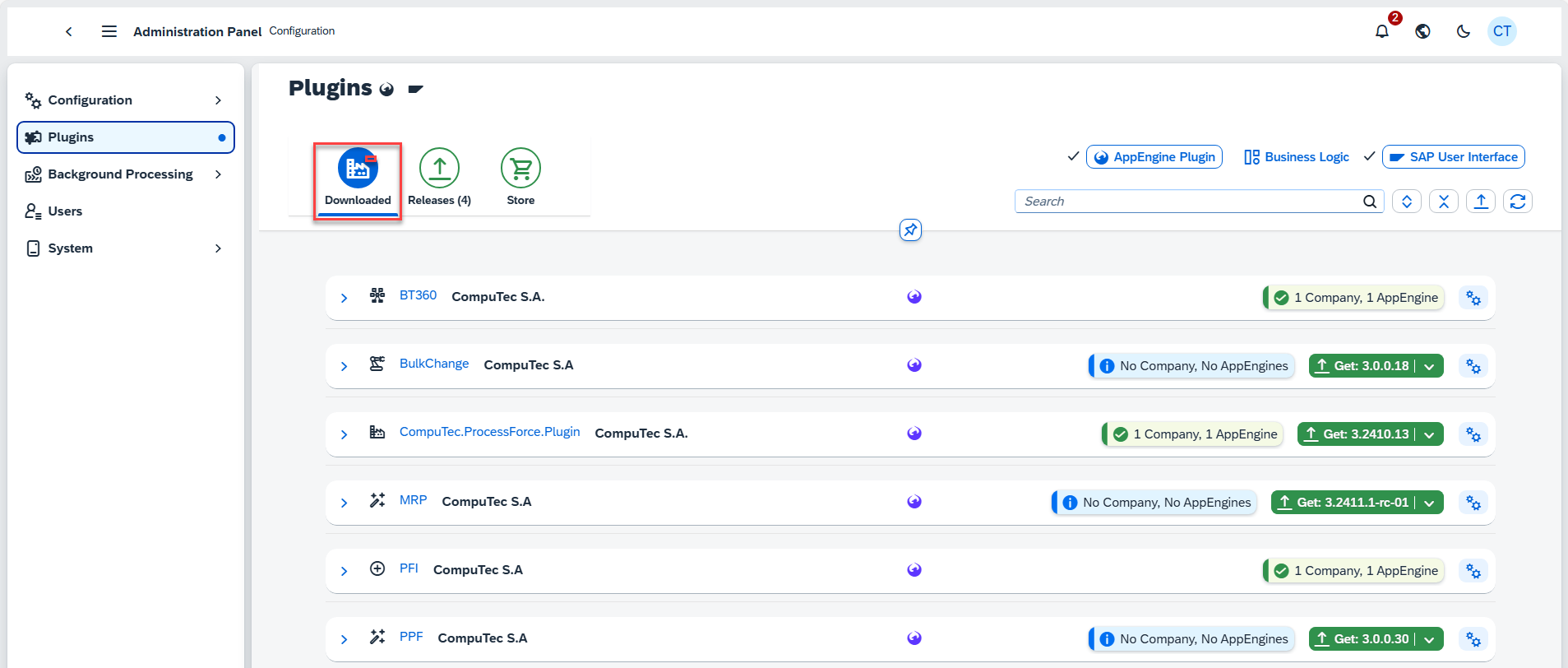Click the globe language icon

[x=1422, y=31]
